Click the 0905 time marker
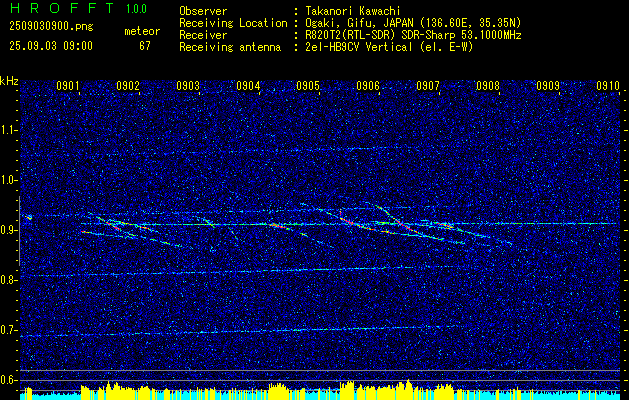This screenshot has width=629, height=400. point(308,86)
